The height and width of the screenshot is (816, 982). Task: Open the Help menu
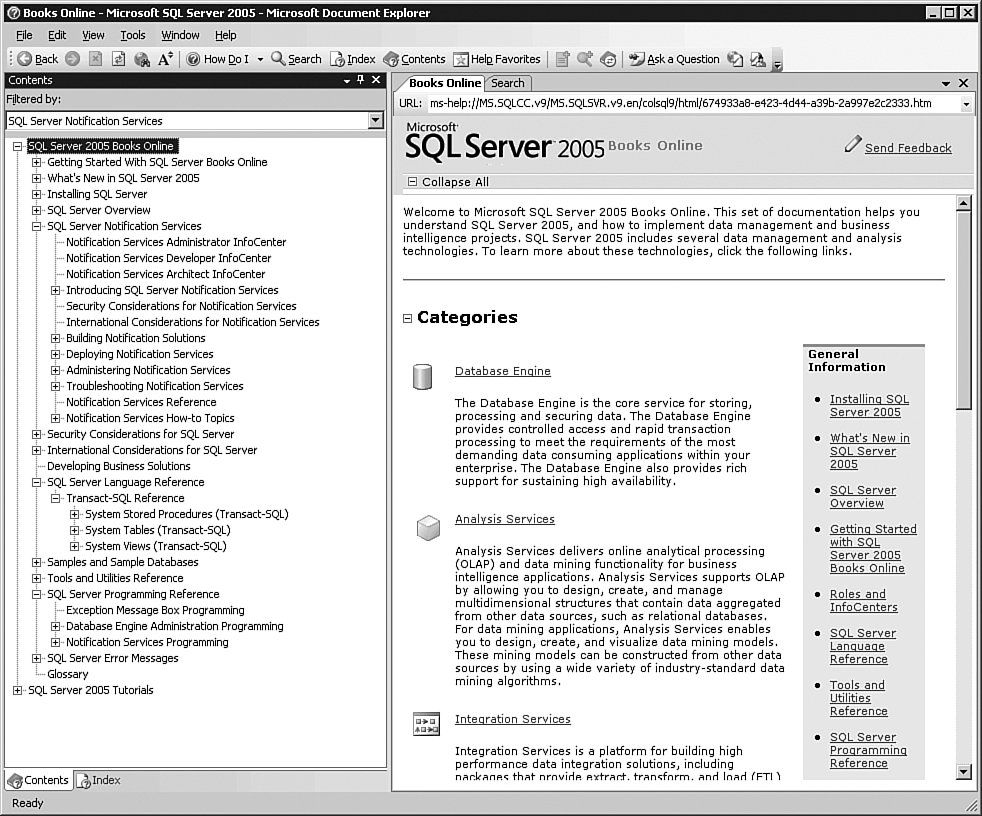[225, 35]
